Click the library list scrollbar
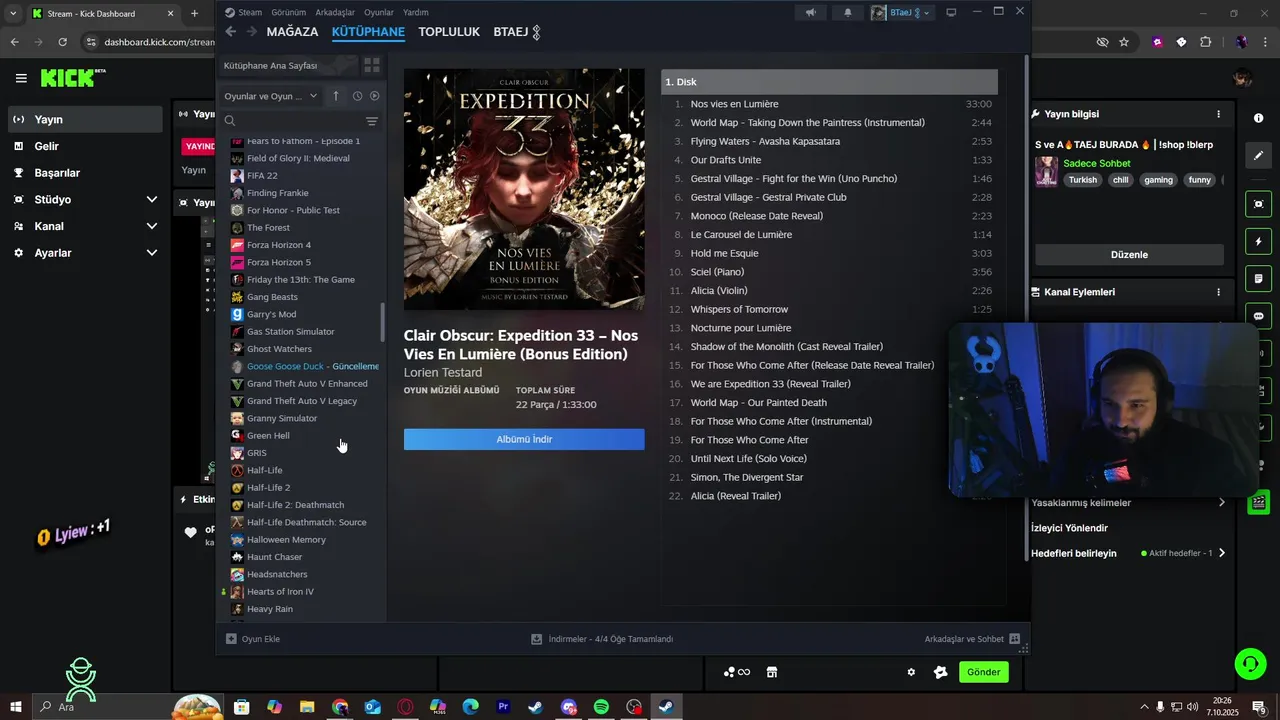Screen dimensions: 1280x720 [382, 322]
